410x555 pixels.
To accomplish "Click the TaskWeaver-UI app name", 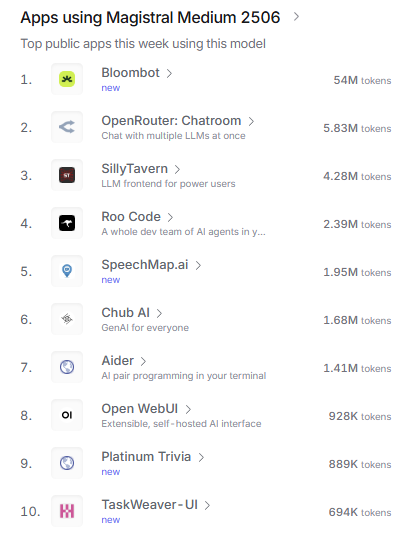I will 150,505.
